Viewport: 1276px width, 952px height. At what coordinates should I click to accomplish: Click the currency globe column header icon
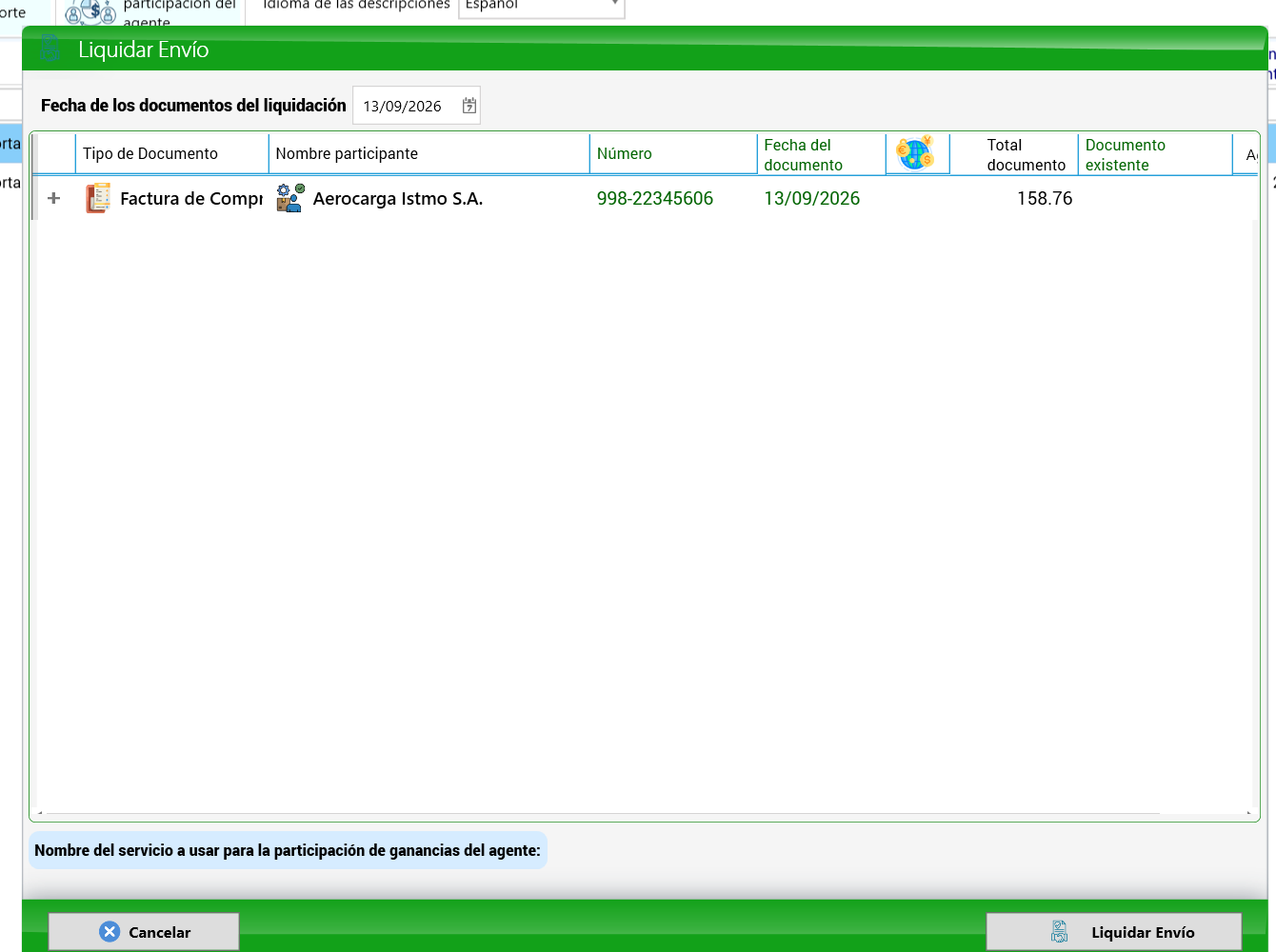coord(915,153)
